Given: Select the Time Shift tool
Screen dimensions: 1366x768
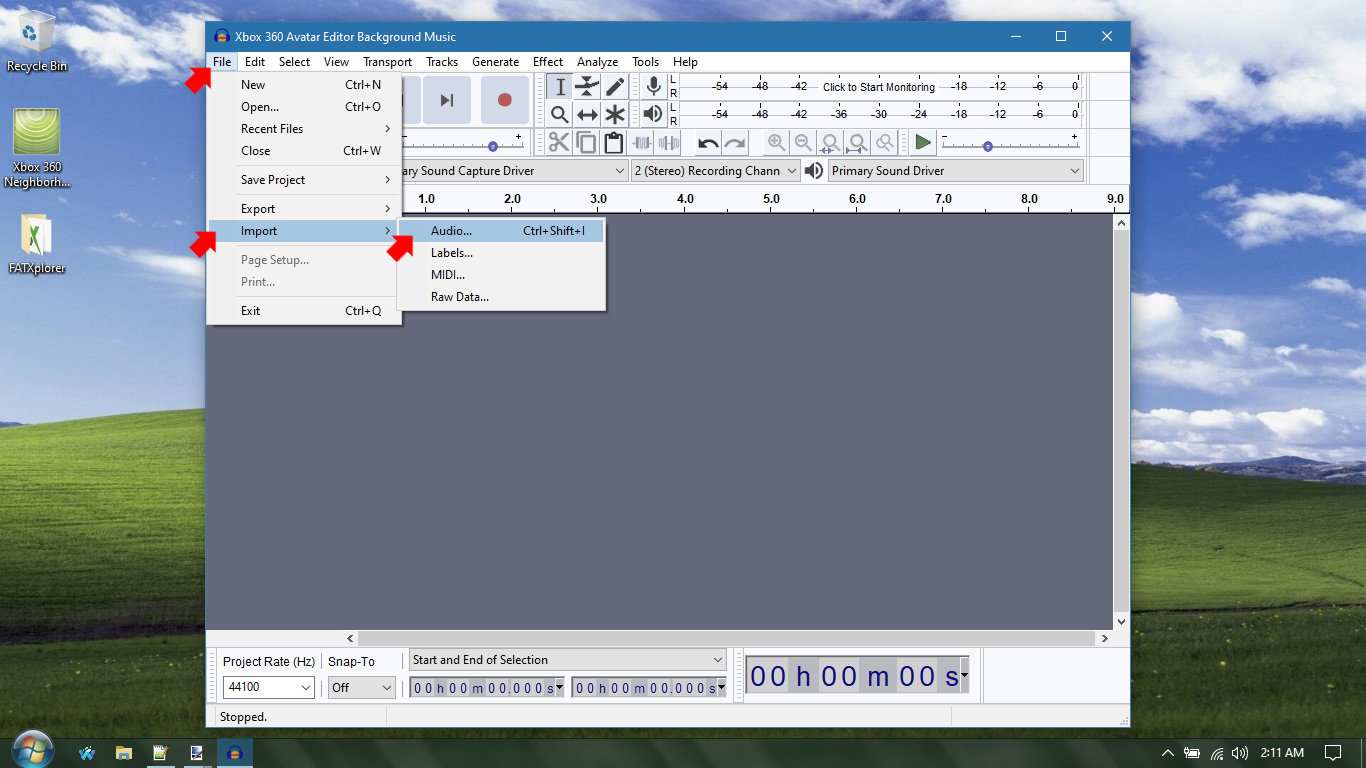Looking at the screenshot, I should click(x=587, y=114).
